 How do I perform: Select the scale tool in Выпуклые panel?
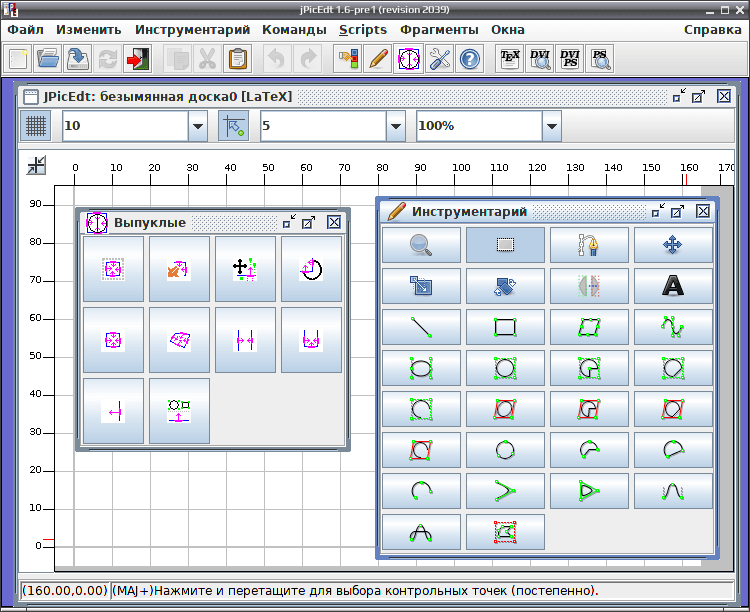(x=179, y=269)
